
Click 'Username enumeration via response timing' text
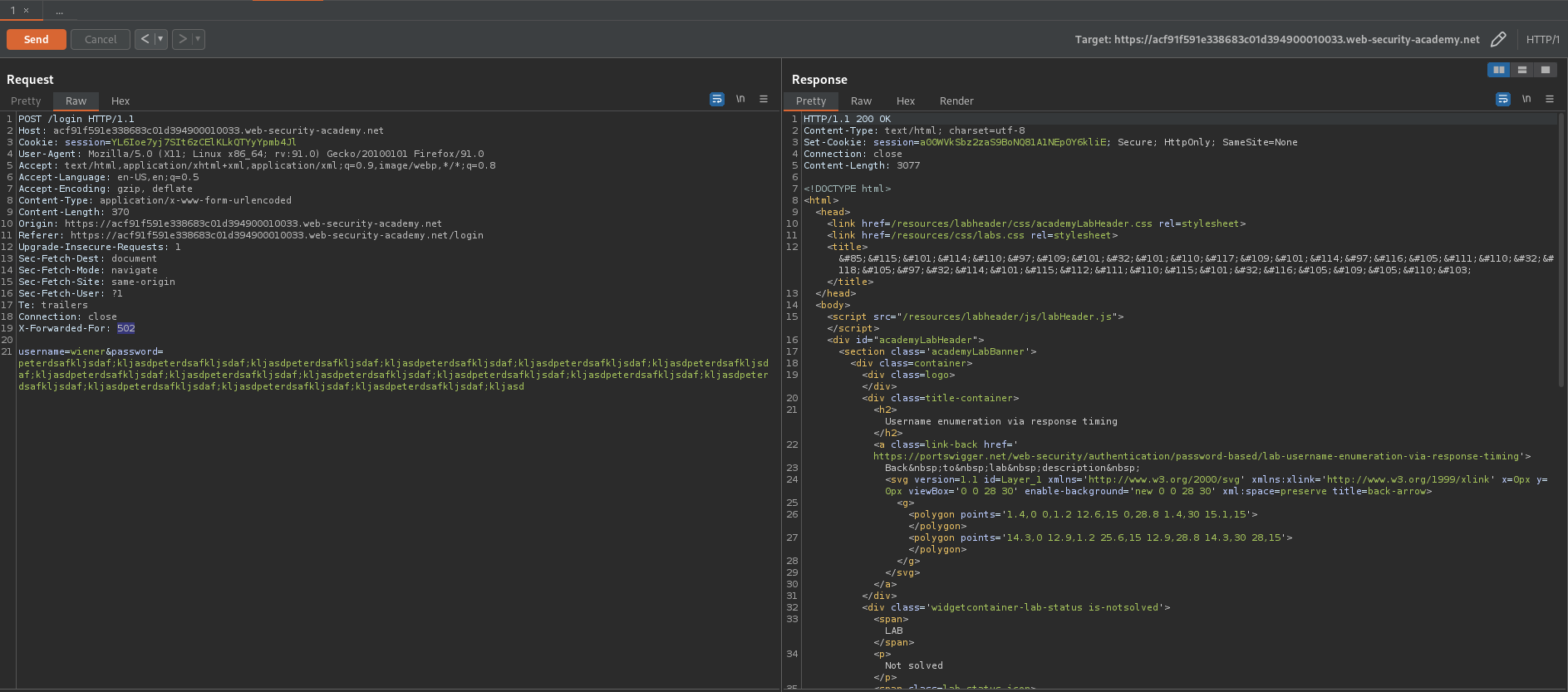(x=1001, y=421)
